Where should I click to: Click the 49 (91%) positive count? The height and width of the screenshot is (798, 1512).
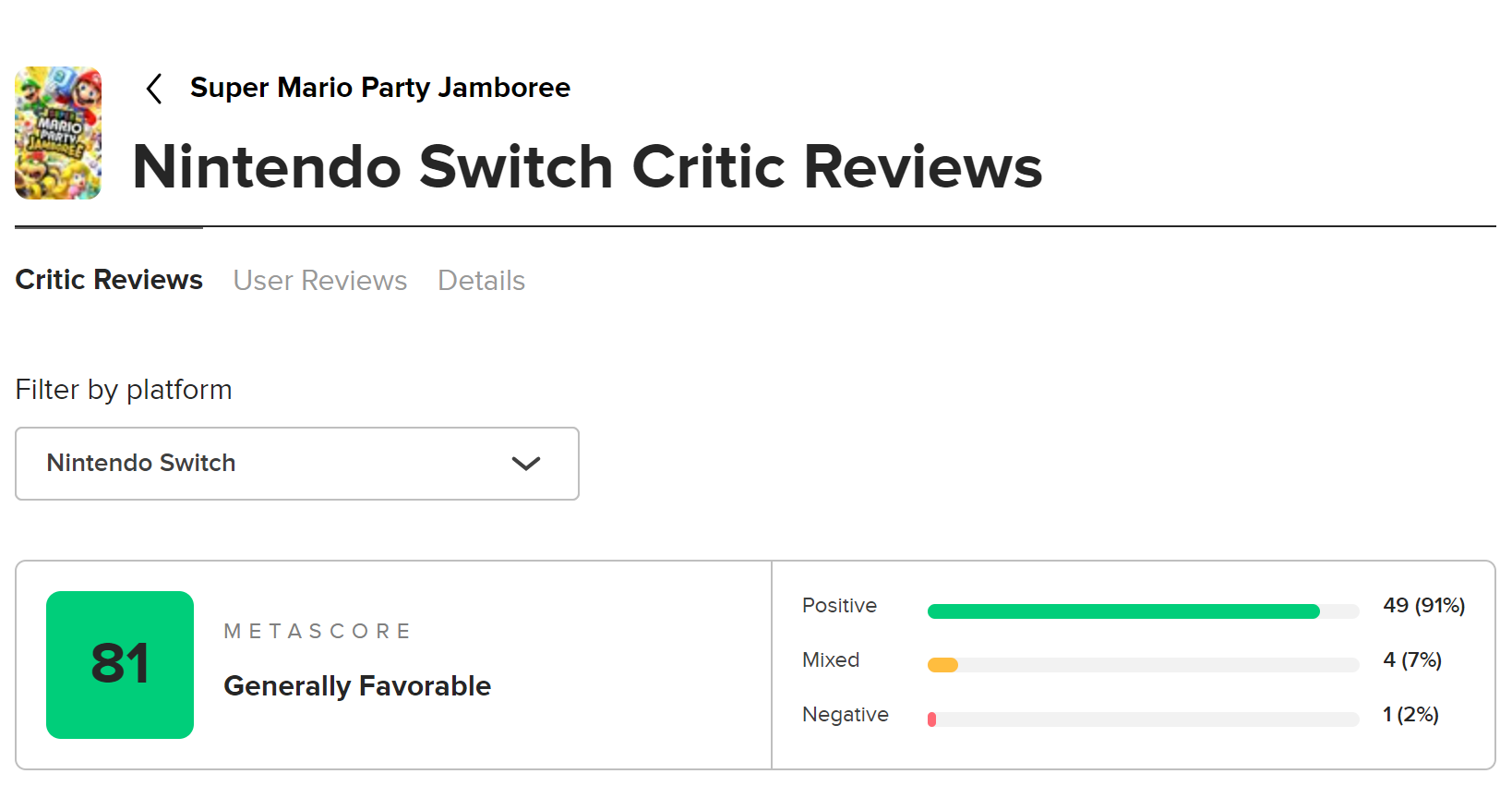pos(1423,606)
